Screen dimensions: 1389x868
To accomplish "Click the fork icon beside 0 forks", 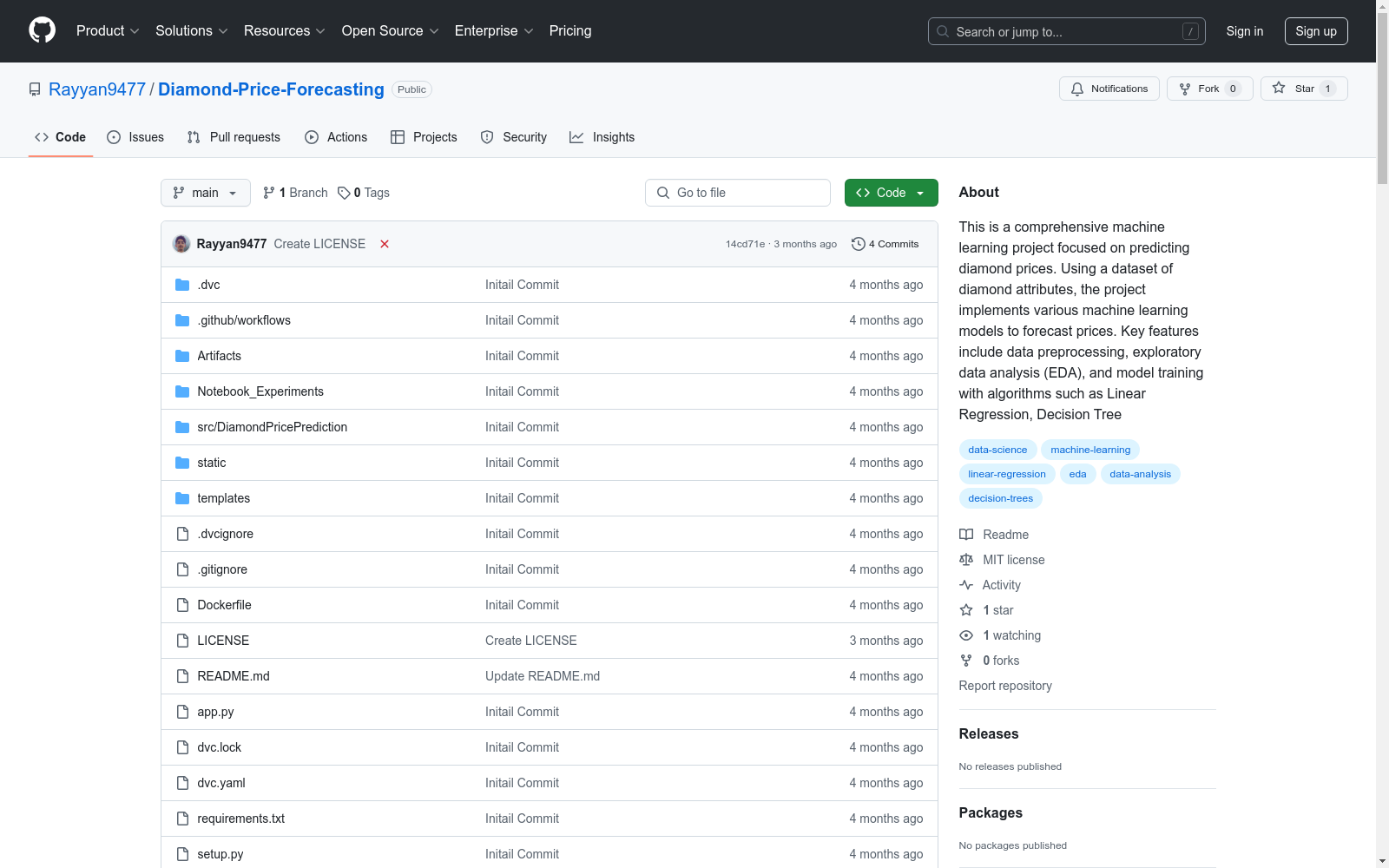I will (966, 661).
